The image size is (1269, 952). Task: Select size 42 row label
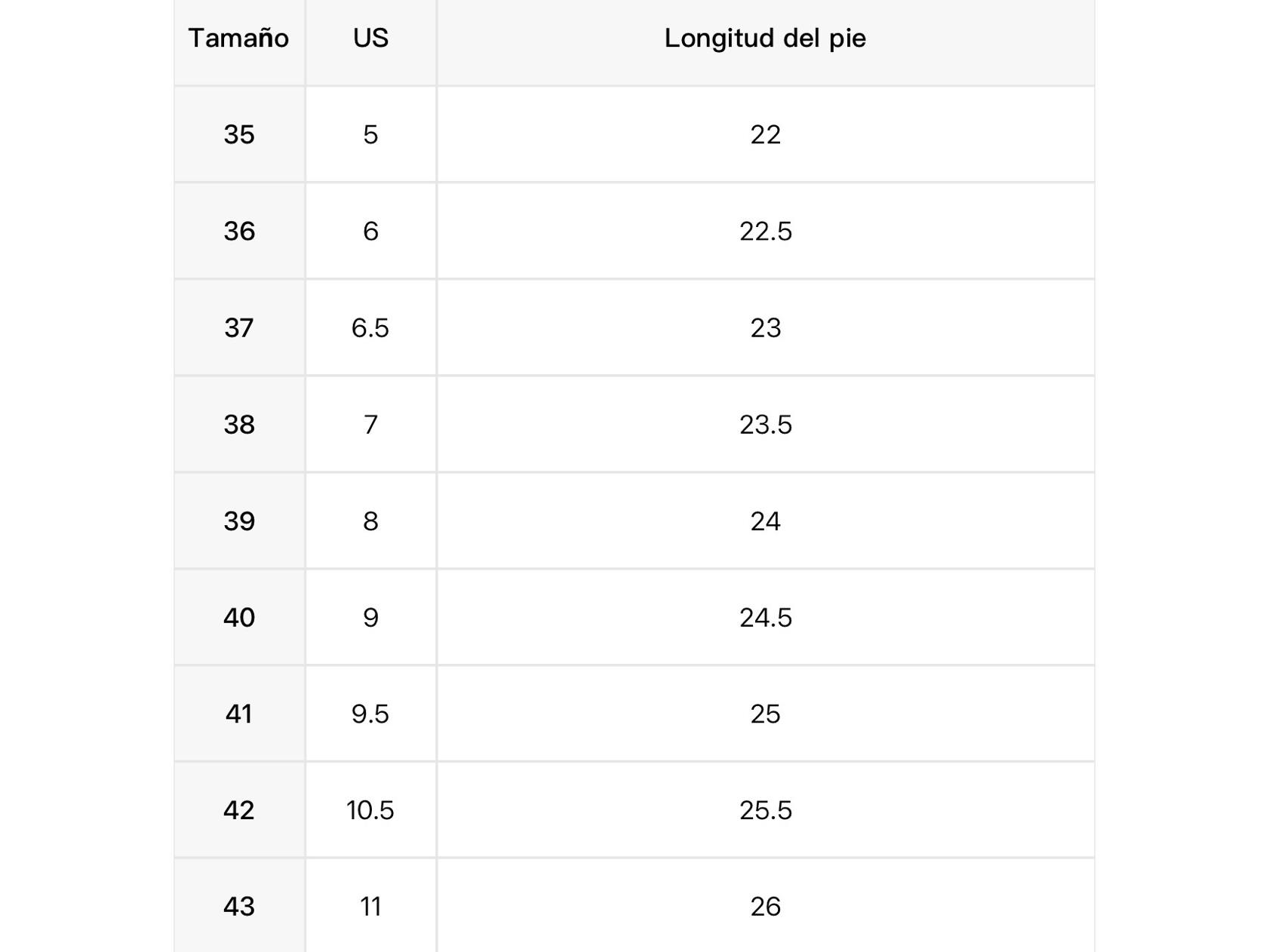pos(239,810)
